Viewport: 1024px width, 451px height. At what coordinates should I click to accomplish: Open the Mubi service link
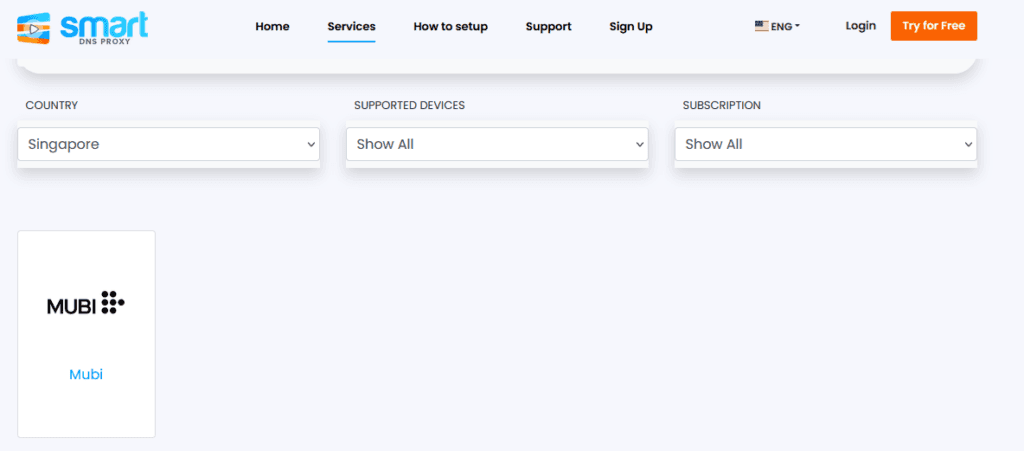[86, 375]
